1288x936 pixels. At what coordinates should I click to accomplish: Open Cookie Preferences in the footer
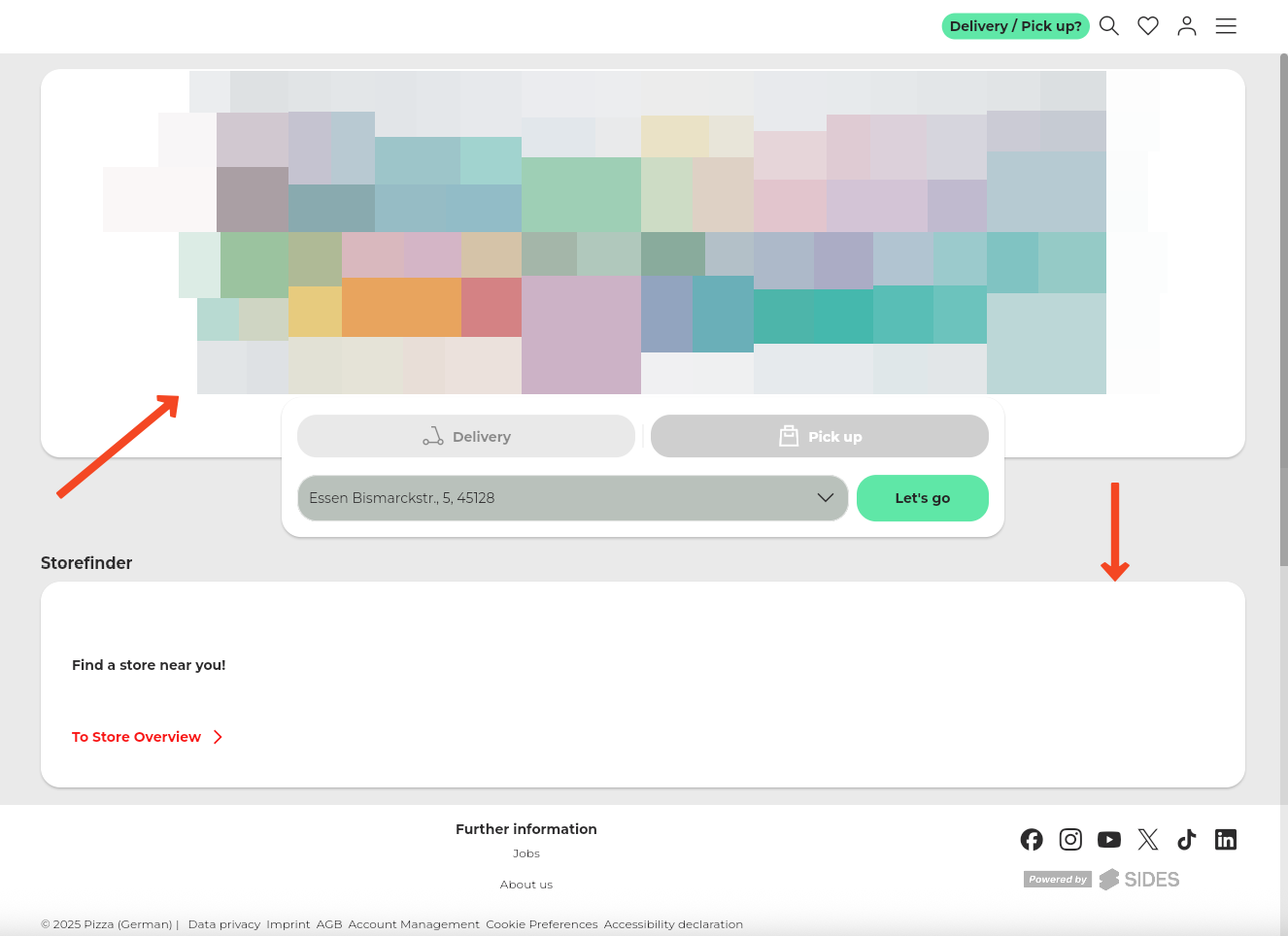(542, 924)
